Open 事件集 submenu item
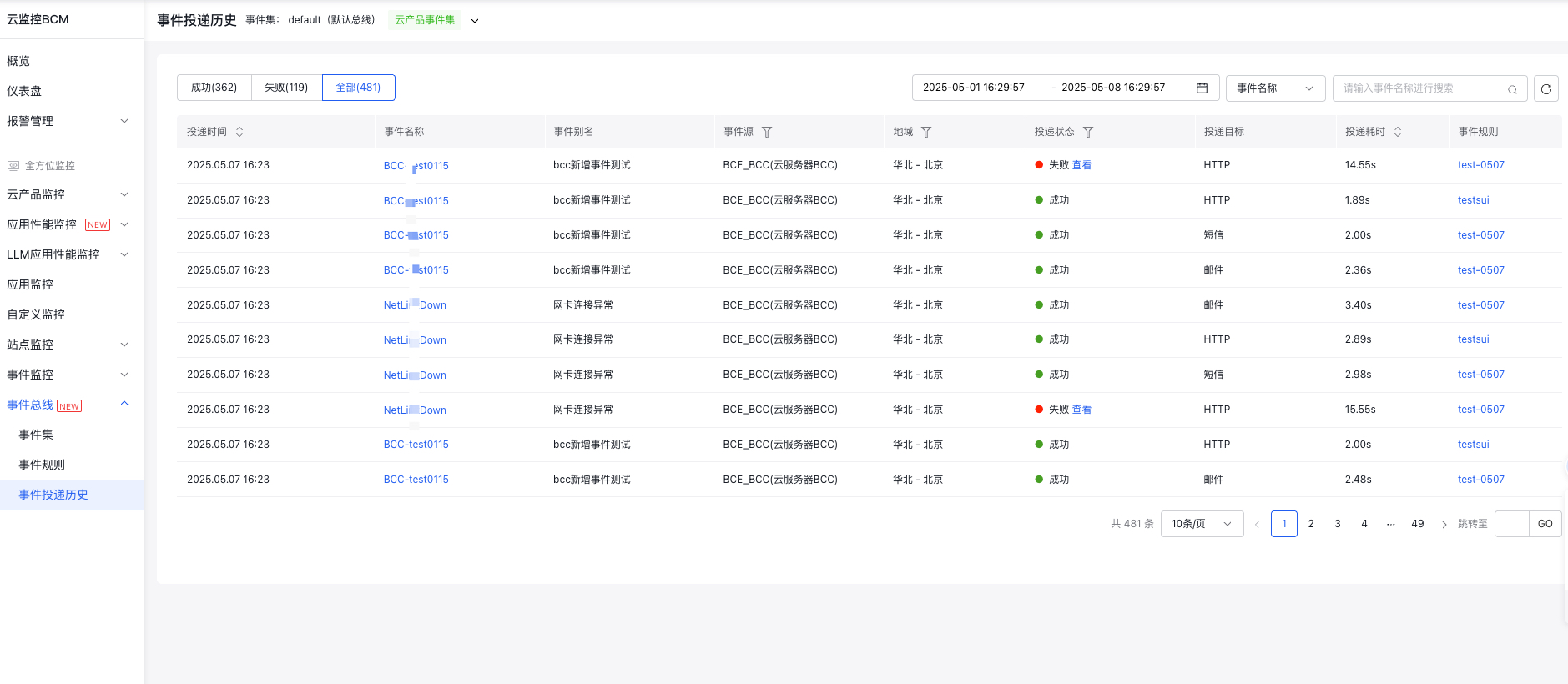Image resolution: width=1568 pixels, height=684 pixels. (36, 435)
